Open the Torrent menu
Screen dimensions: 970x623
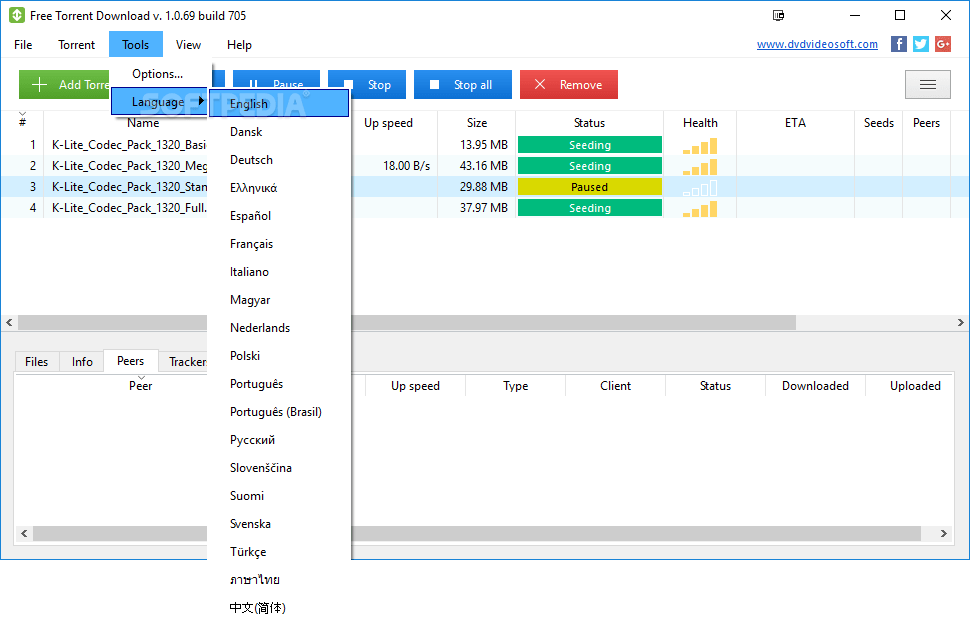tap(77, 45)
